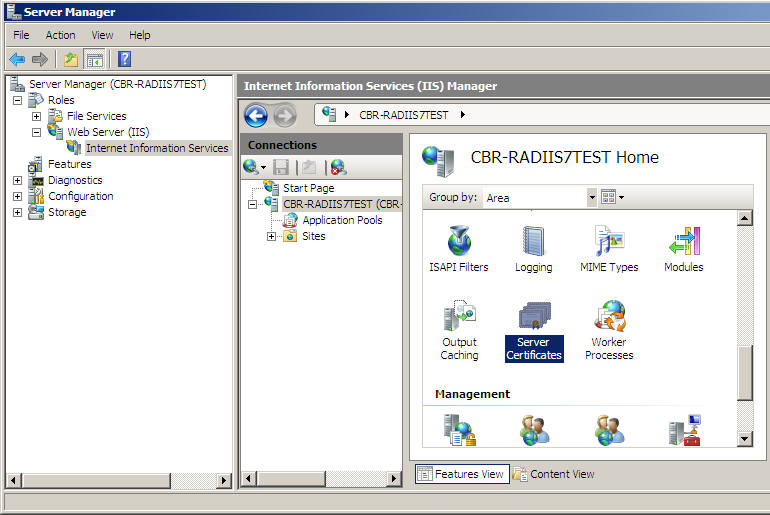
Task: Click the Up one level folder icon
Action: [71, 59]
